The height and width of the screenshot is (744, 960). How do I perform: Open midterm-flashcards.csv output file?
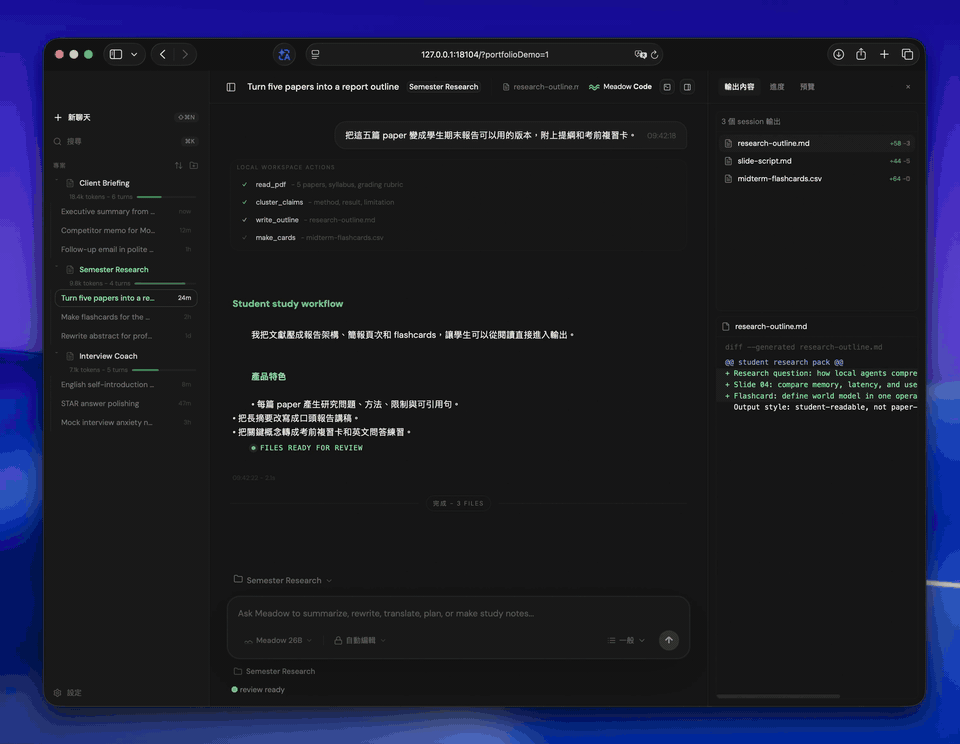point(817,179)
